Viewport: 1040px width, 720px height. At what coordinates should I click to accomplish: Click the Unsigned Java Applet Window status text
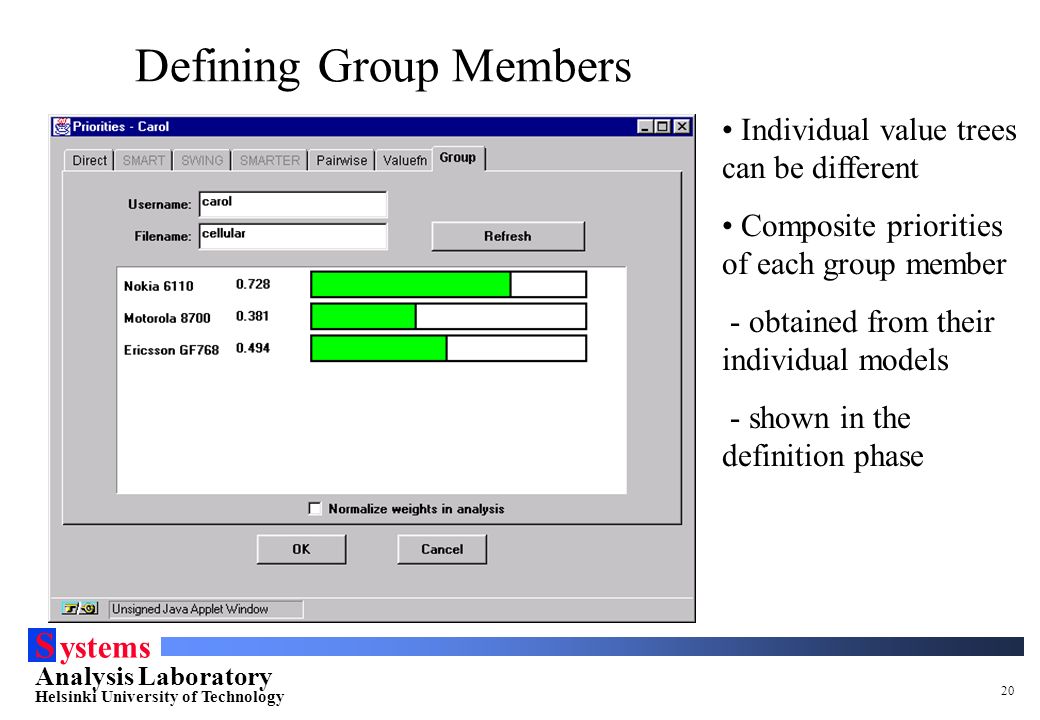pyautogui.click(x=190, y=609)
